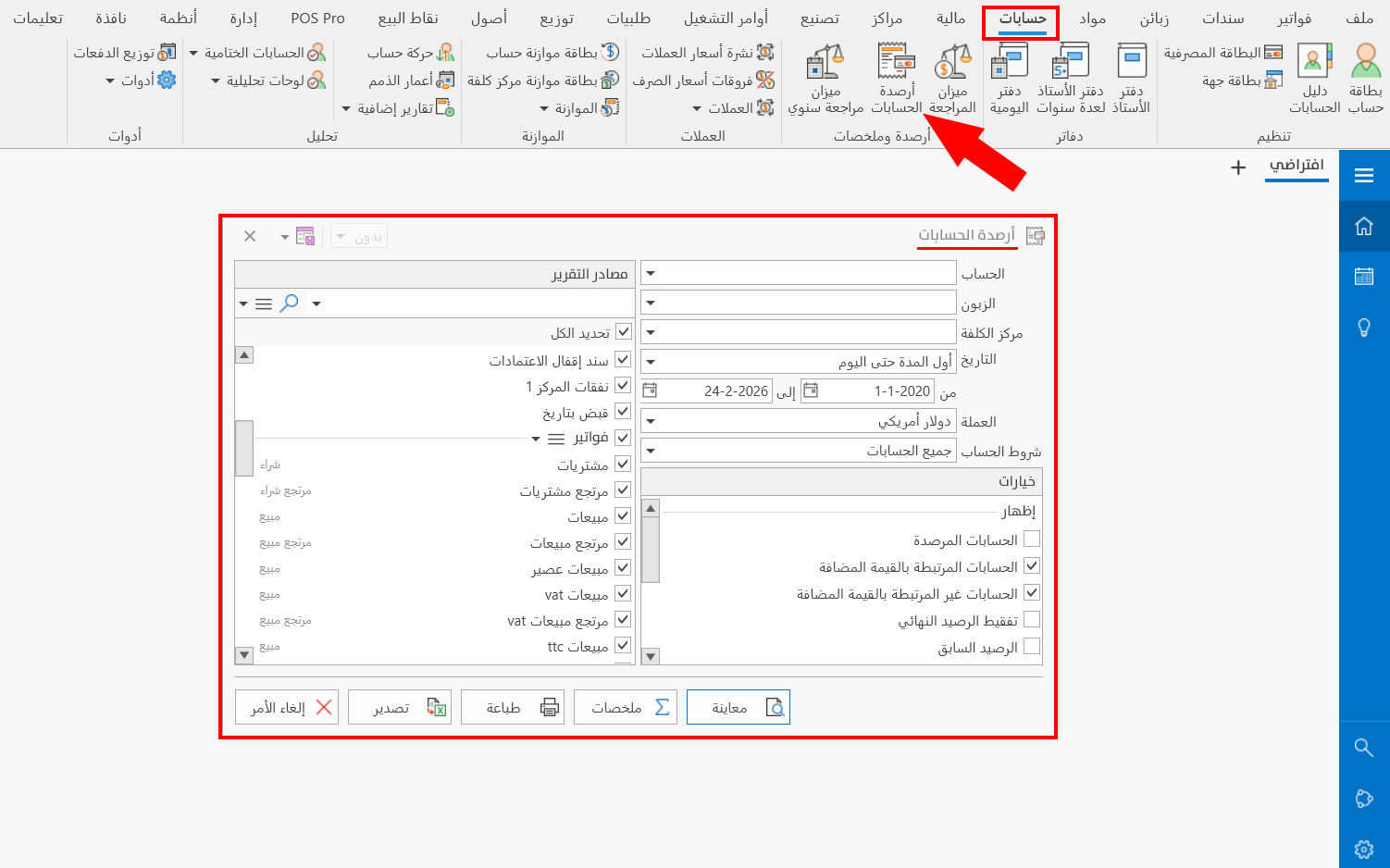Open calendar picker for start date 1-1-2020
Screen dimensions: 1390x868
[810, 391]
